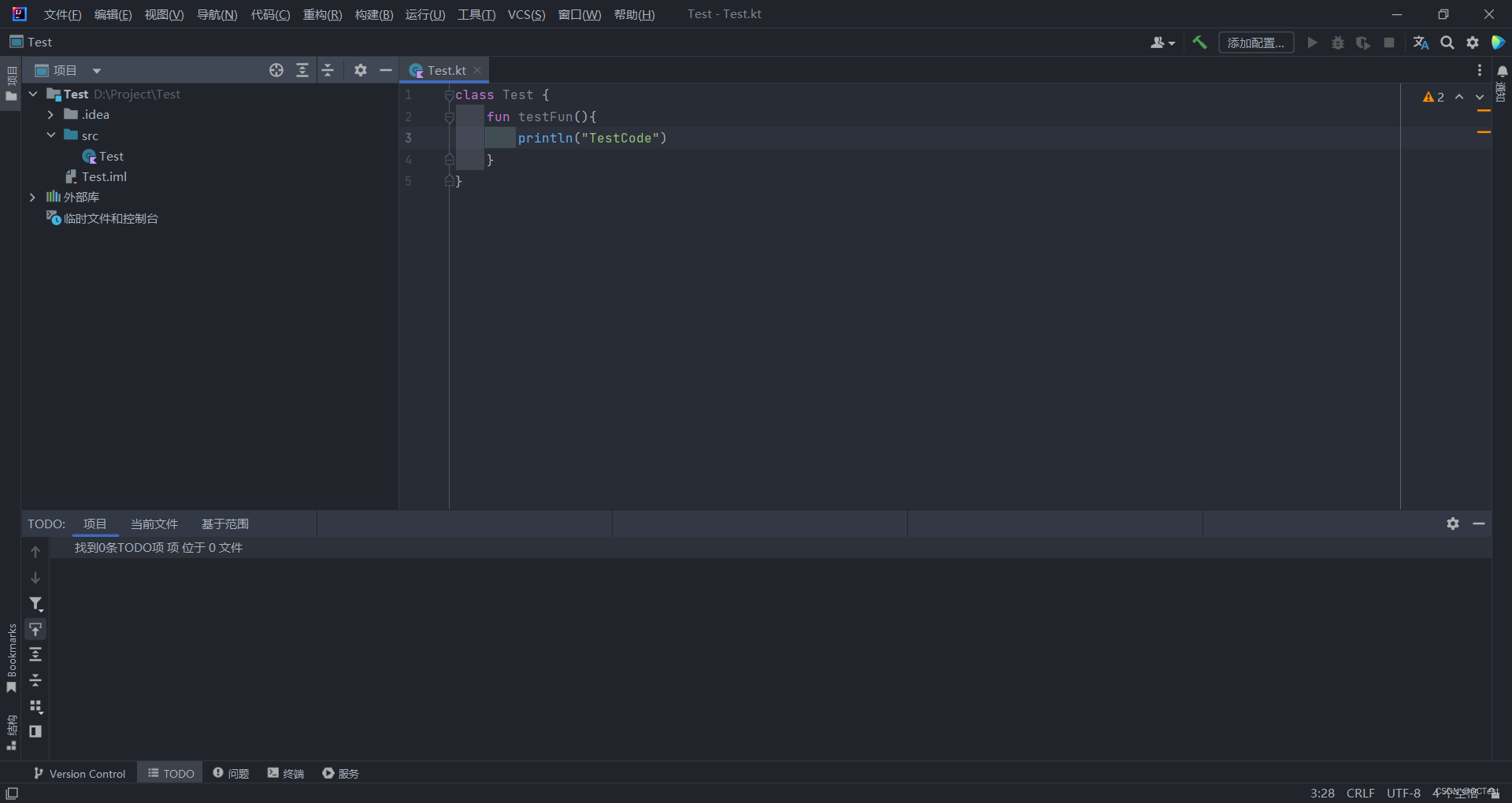Open editor tab options three-dot menu
1512x803 pixels.
[1480, 70]
